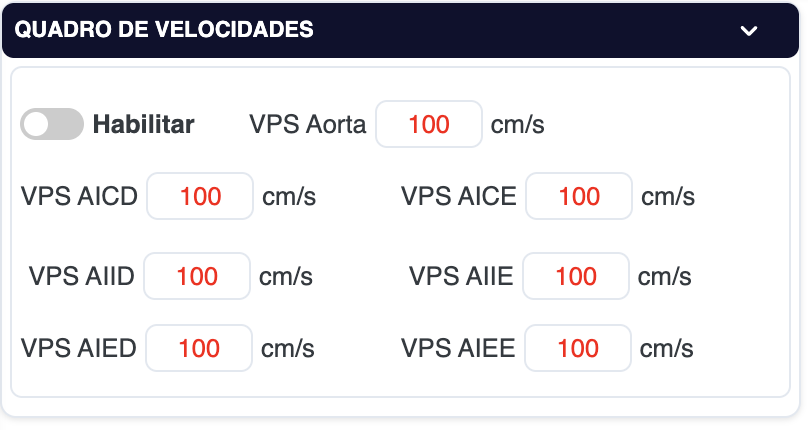
Task: Collapse the Quadro de Velocidades panel chevron
Action: pos(749,30)
